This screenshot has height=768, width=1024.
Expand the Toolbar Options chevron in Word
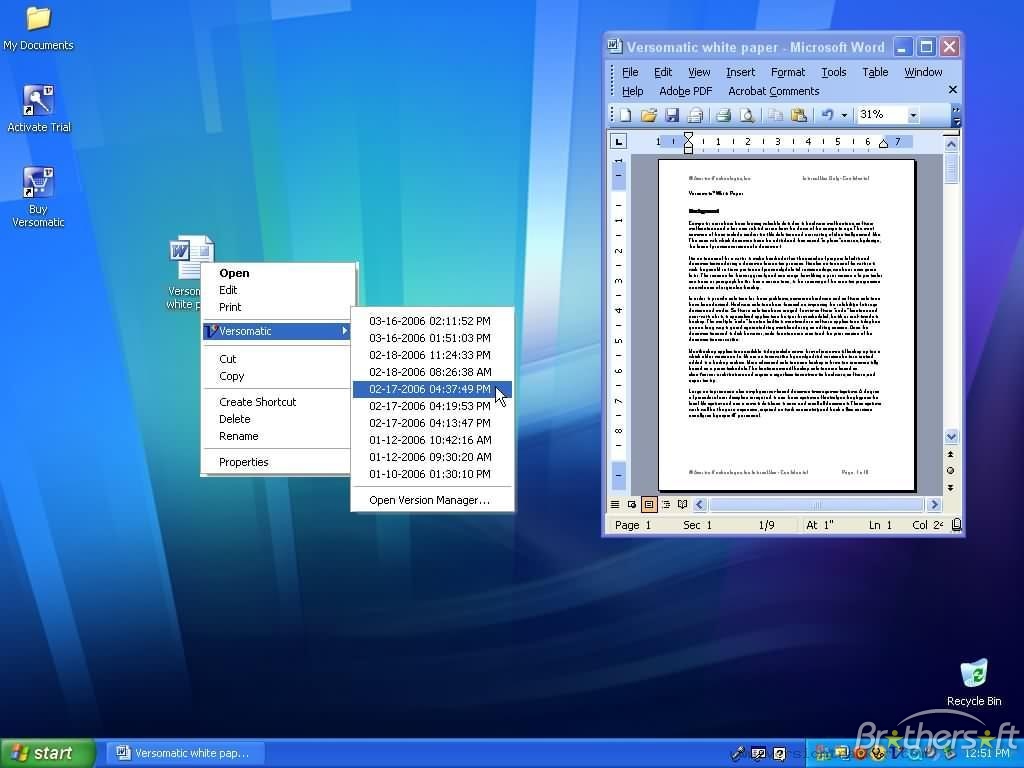coord(956,116)
